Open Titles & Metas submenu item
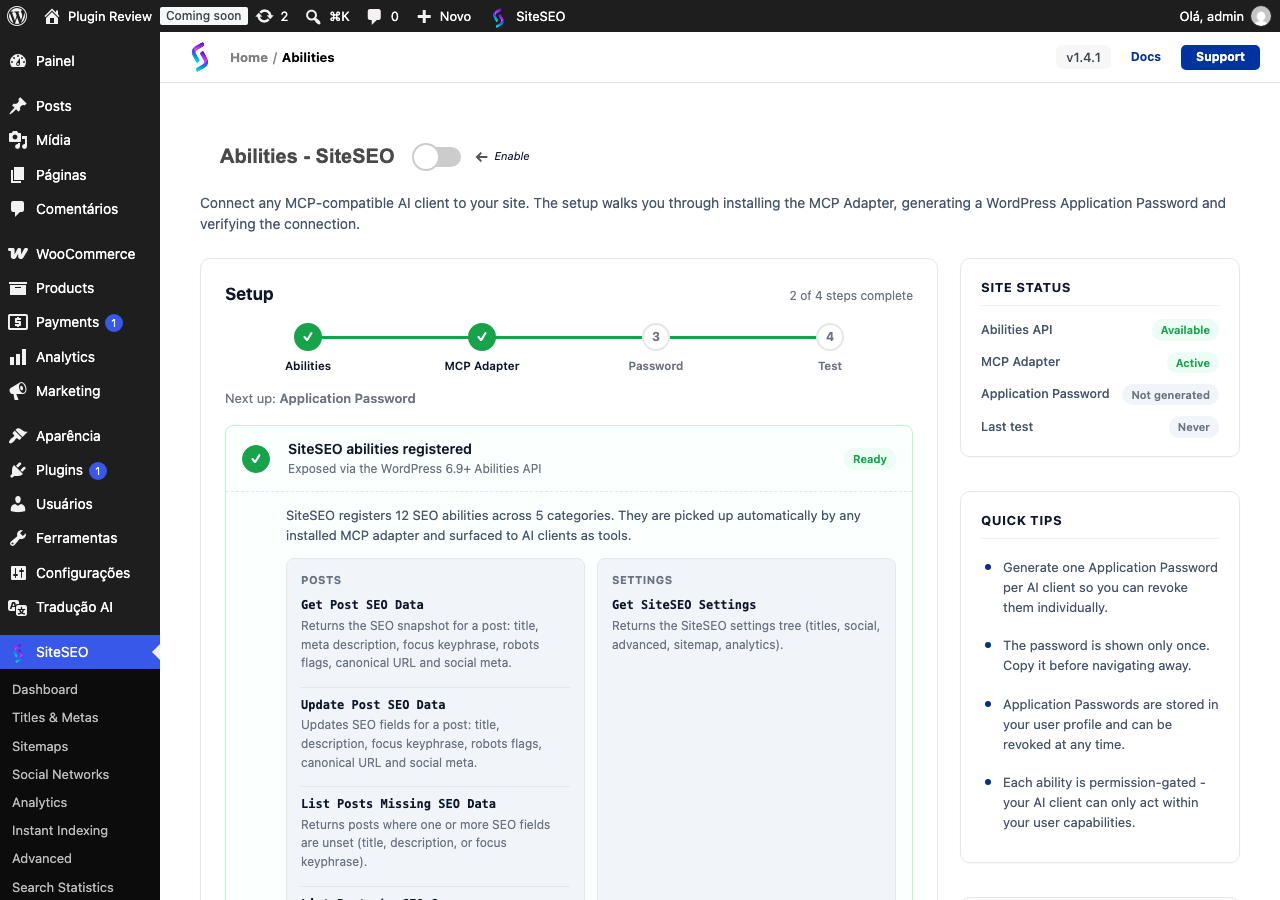The height and width of the screenshot is (900, 1280). [55, 717]
